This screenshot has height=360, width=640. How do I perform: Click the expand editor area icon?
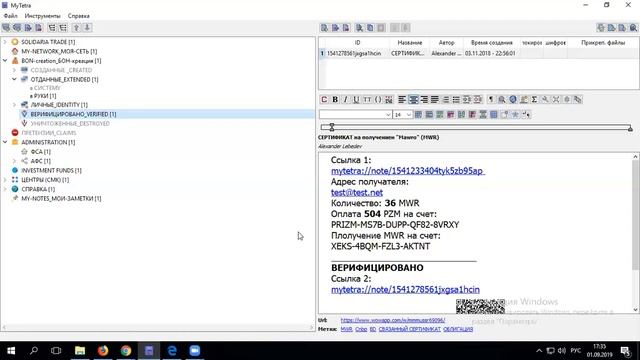[x=556, y=99]
